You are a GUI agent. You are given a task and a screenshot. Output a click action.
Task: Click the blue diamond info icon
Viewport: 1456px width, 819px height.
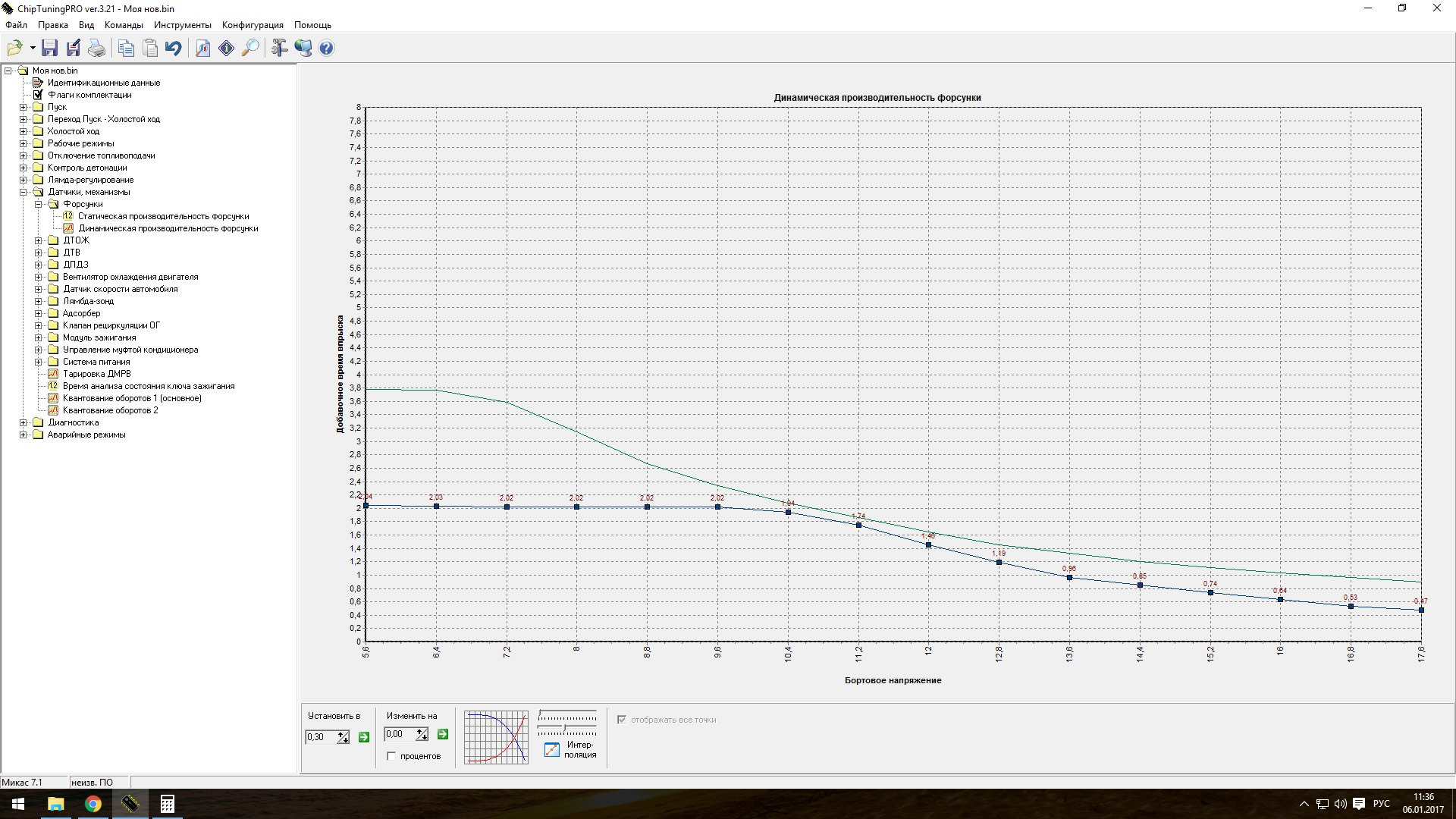[227, 49]
